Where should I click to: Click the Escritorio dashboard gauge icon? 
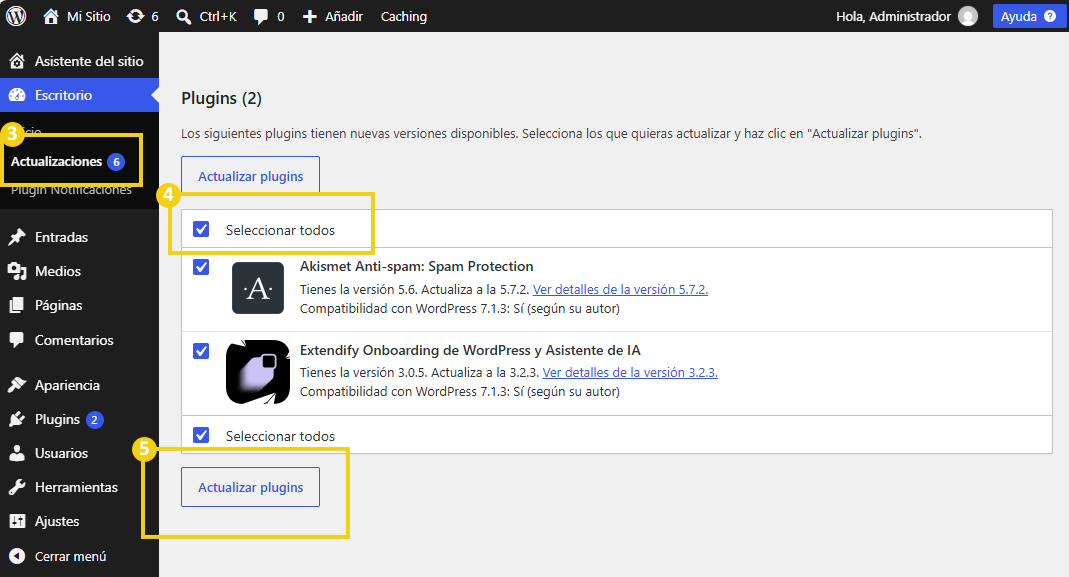pos(17,95)
